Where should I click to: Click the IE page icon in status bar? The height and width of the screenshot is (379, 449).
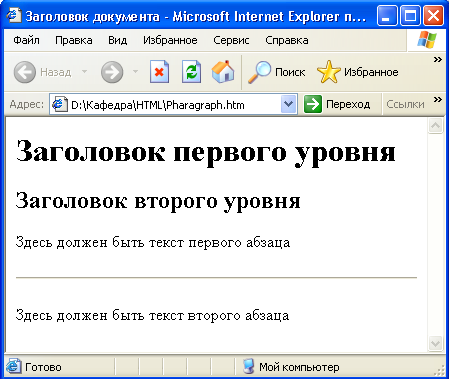[x=13, y=367]
